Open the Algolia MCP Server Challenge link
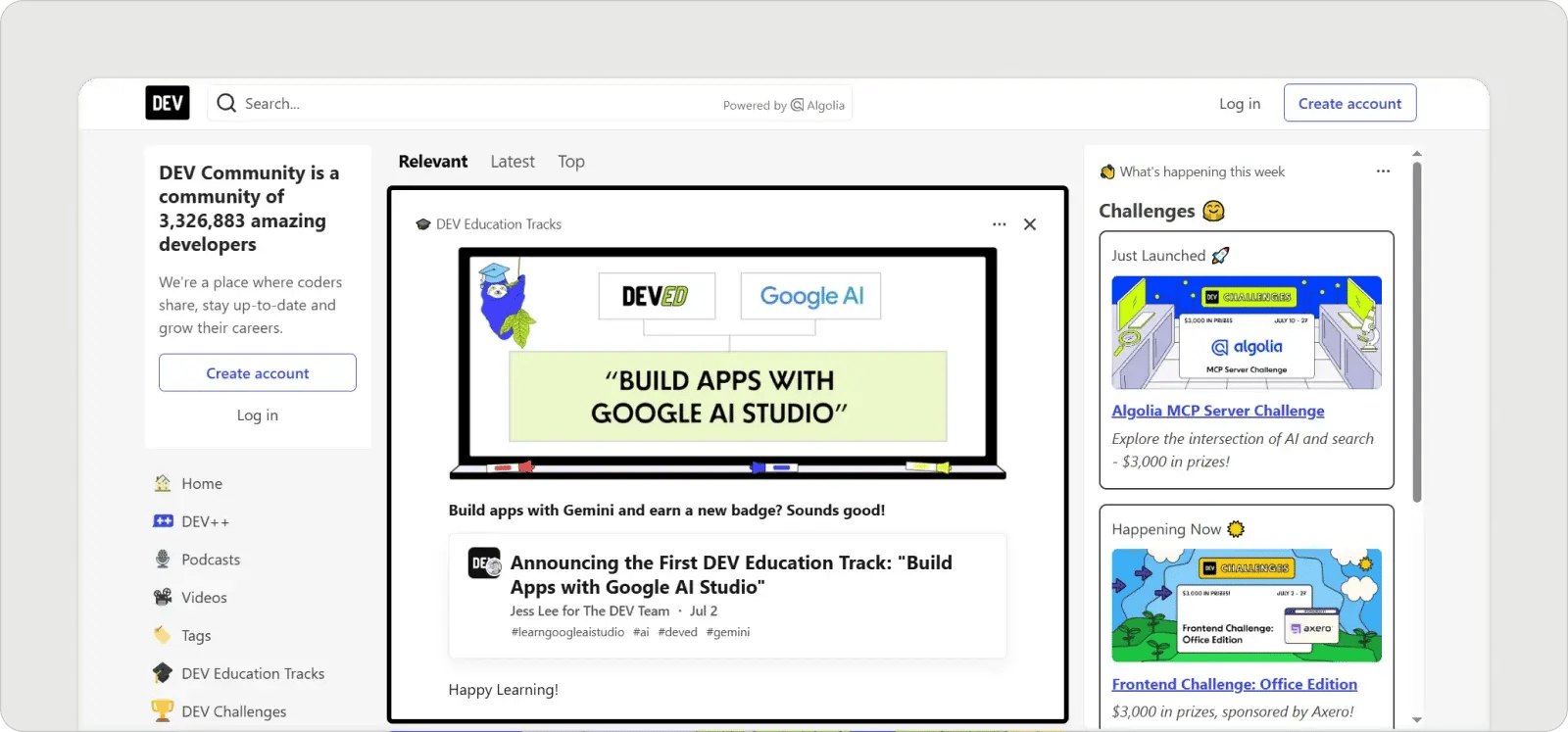 [1217, 411]
